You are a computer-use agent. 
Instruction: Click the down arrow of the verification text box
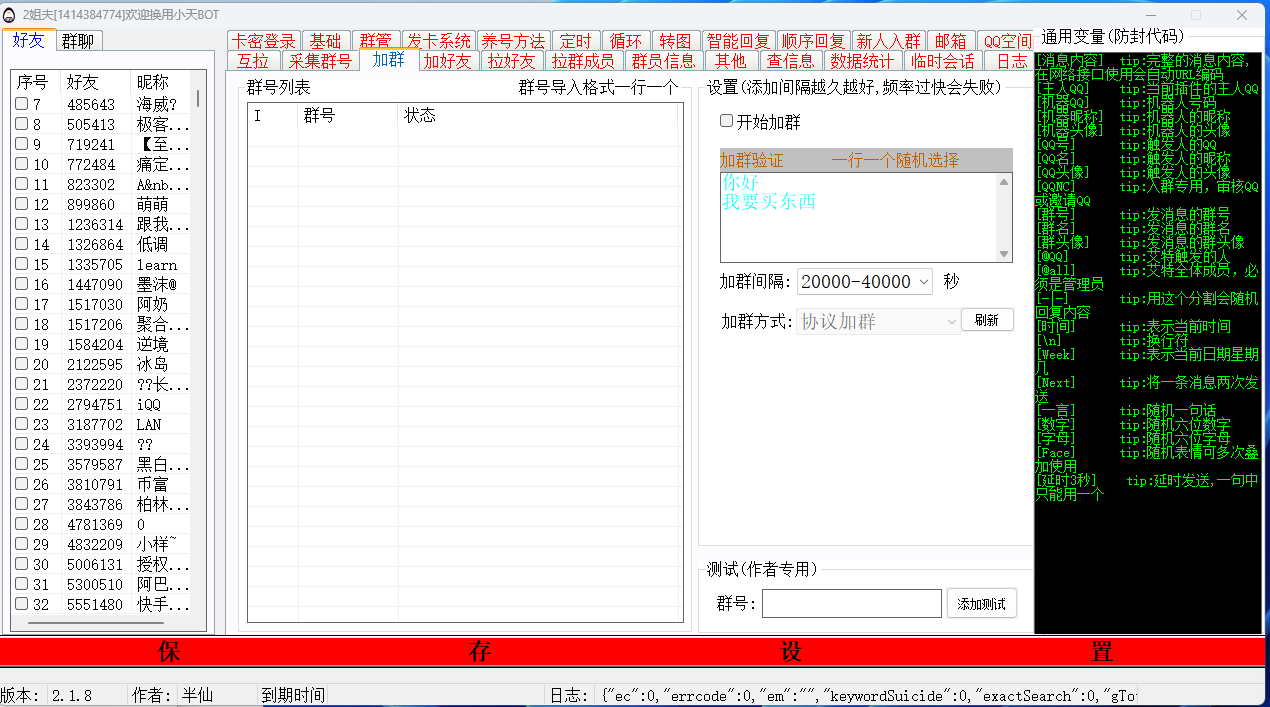pyautogui.click(x=1004, y=254)
